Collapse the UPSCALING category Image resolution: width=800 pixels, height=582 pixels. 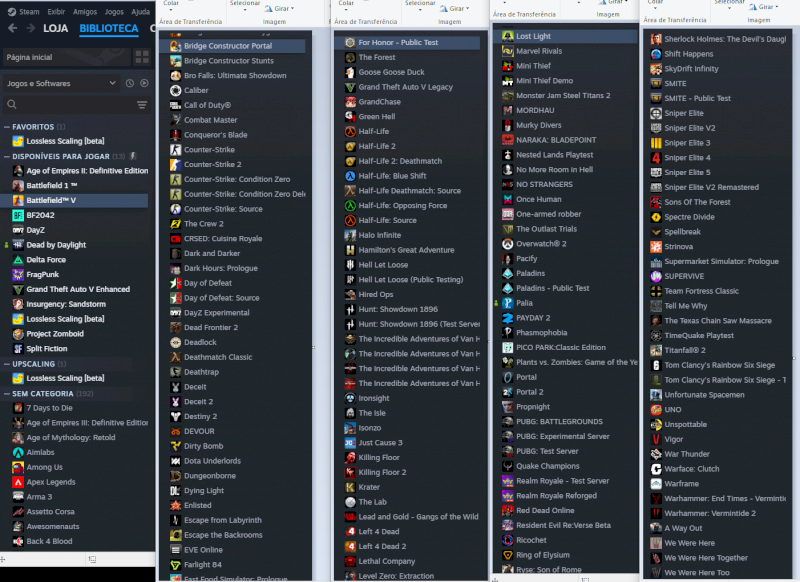[7, 364]
